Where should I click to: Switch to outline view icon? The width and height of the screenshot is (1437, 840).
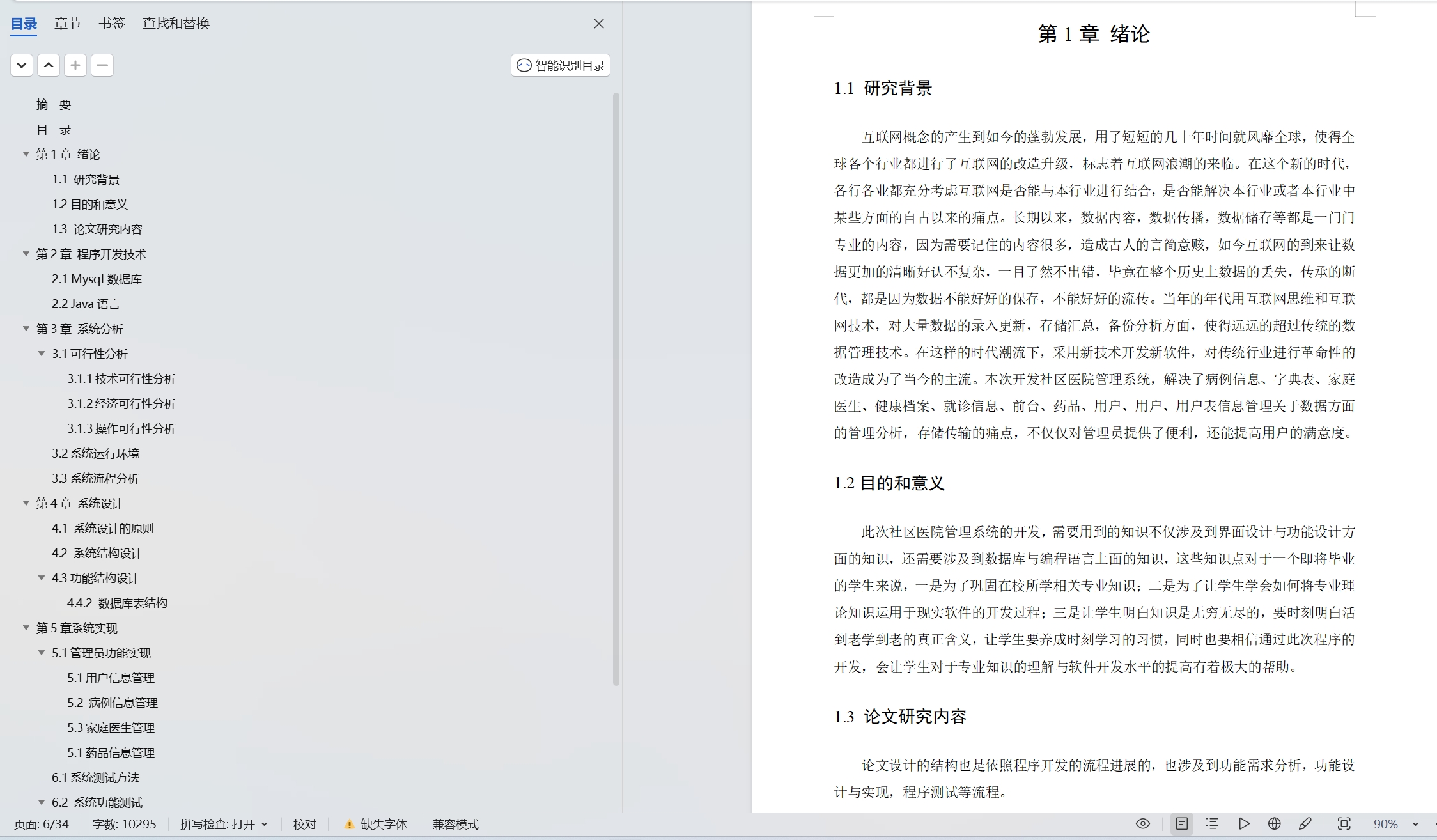tap(1212, 824)
